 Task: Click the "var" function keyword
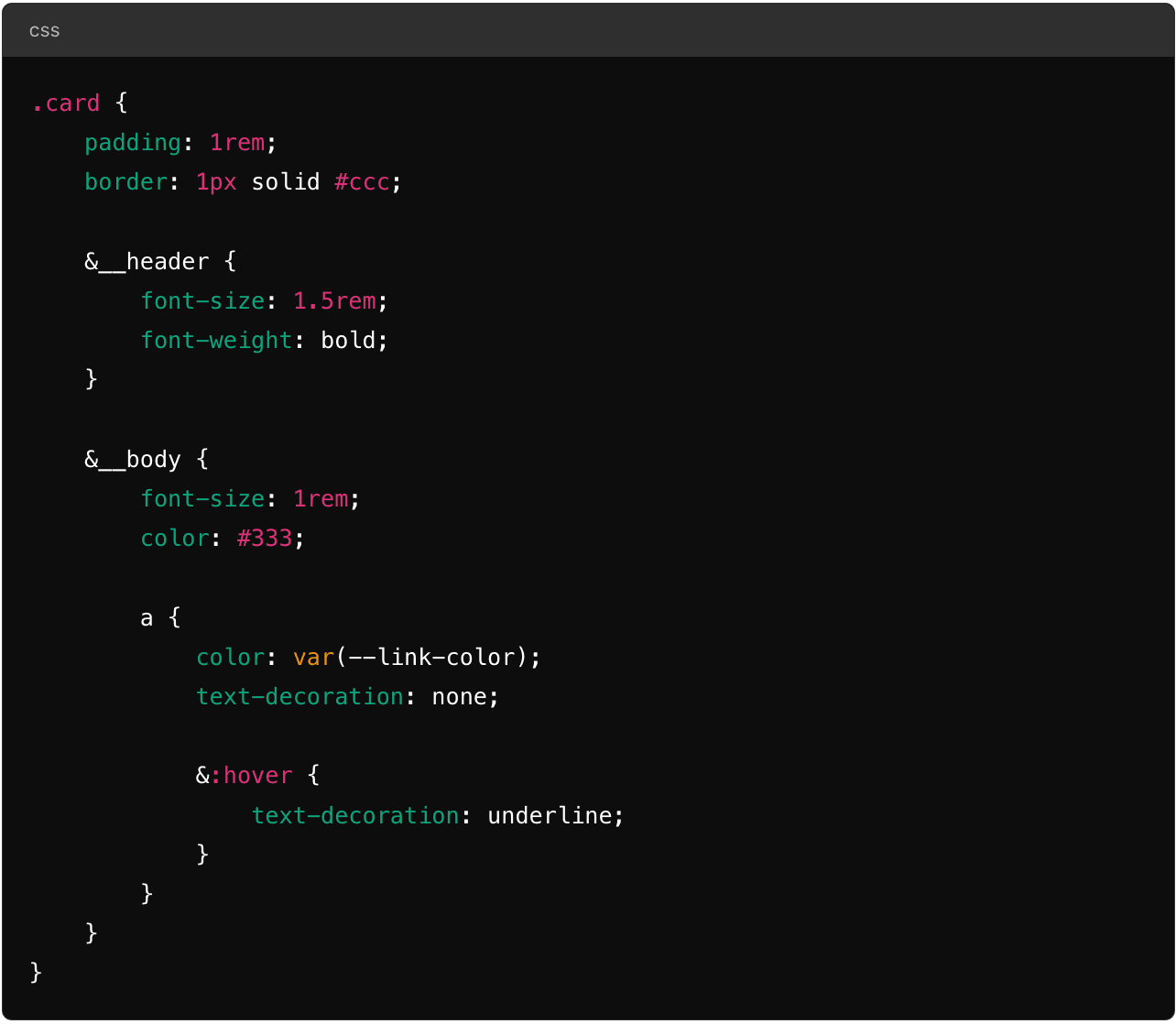[314, 658]
